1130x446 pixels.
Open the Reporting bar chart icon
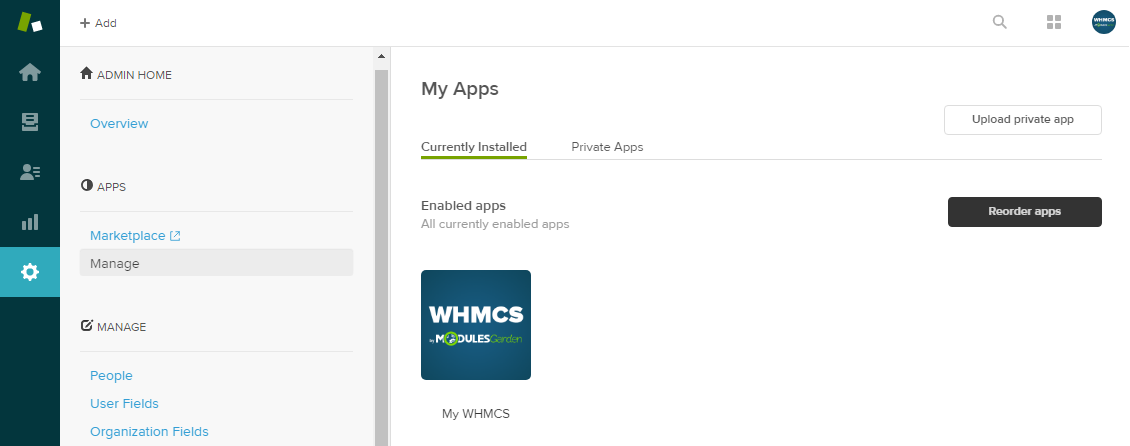pyautogui.click(x=30, y=222)
